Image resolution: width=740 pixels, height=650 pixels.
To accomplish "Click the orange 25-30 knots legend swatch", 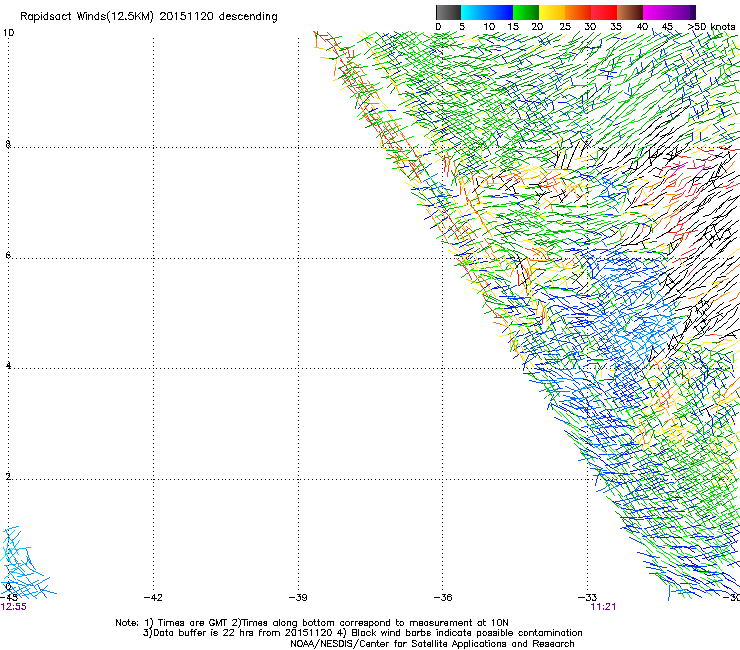I will [x=578, y=12].
